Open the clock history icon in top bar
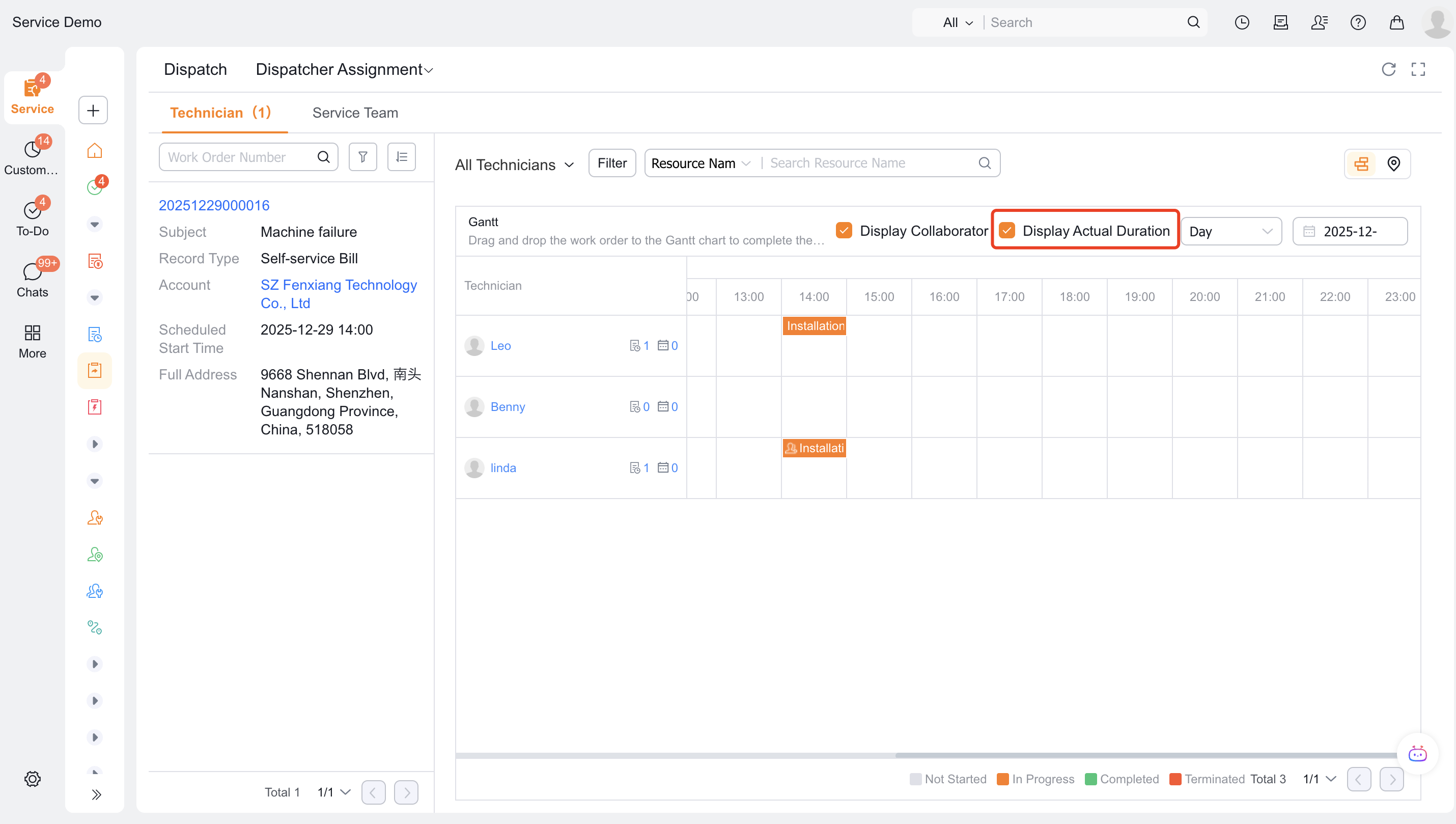1456x824 pixels. pos(1242,22)
